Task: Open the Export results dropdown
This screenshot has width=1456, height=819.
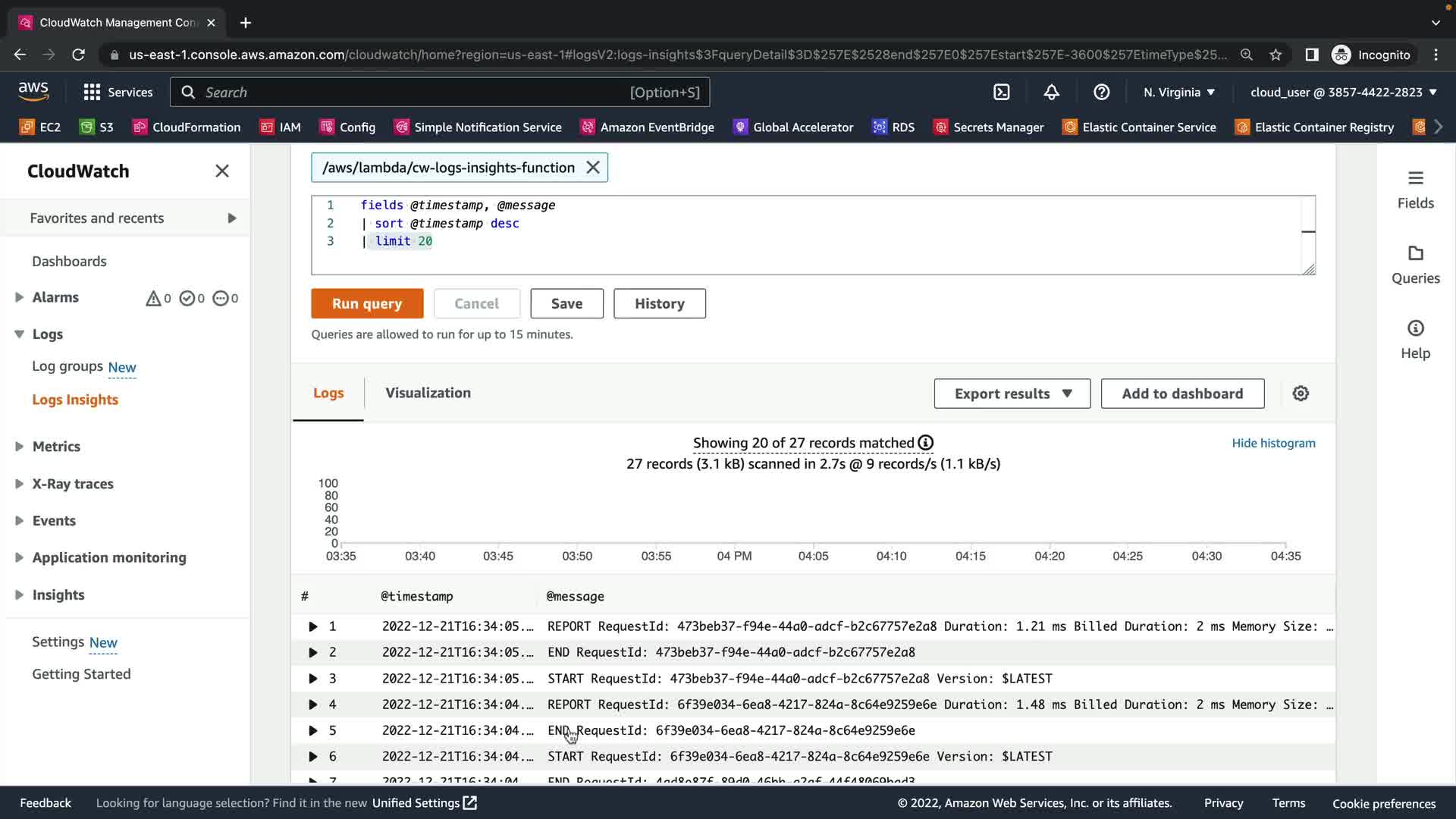Action: (1012, 394)
